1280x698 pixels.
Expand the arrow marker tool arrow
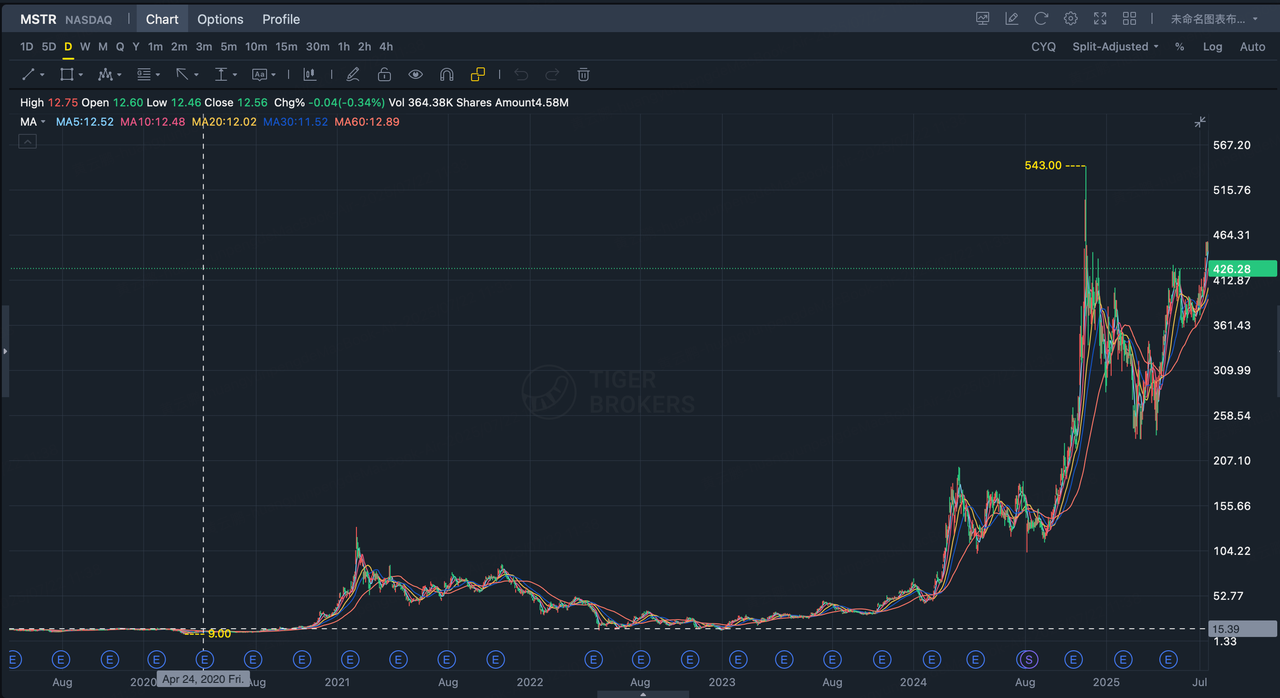coord(196,75)
